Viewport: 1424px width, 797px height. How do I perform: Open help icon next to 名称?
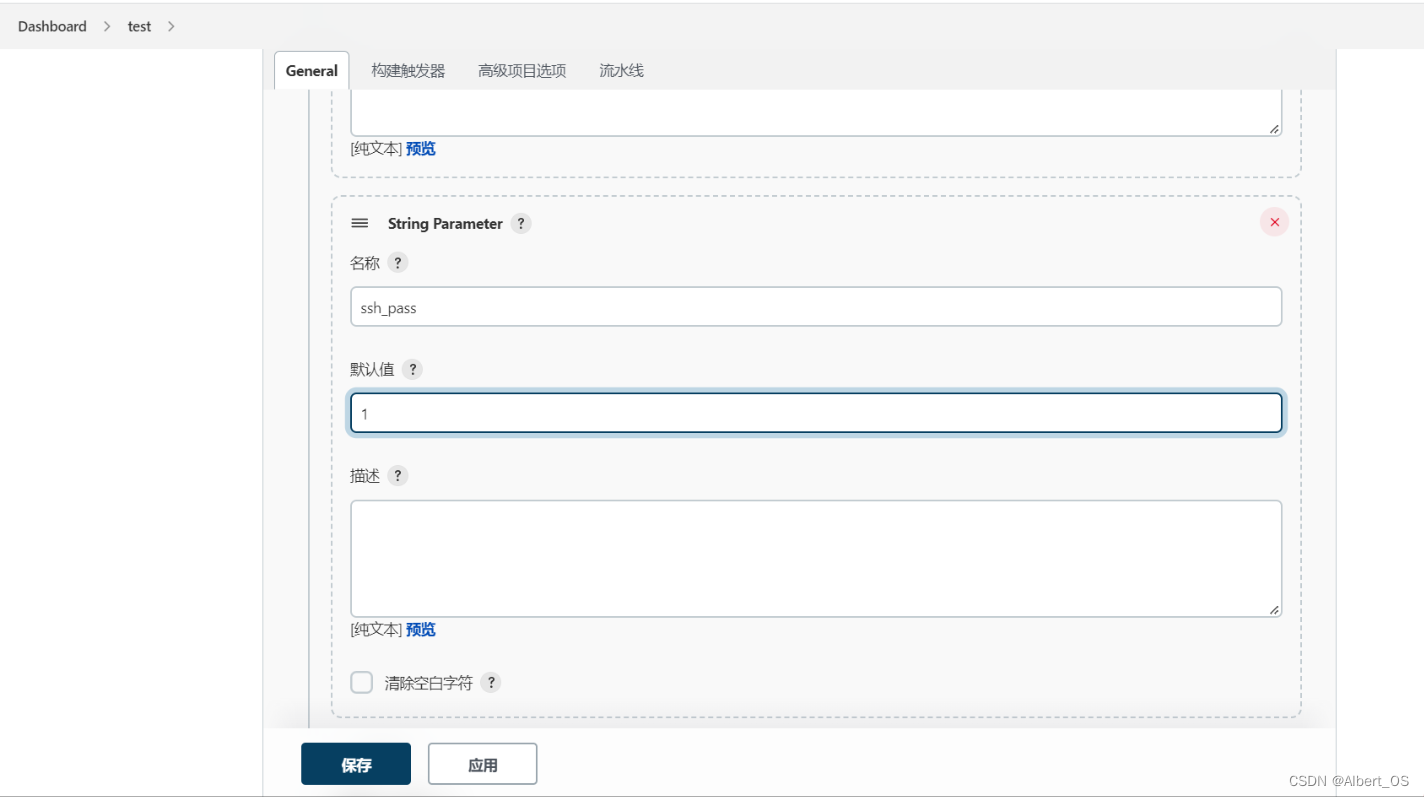point(398,263)
